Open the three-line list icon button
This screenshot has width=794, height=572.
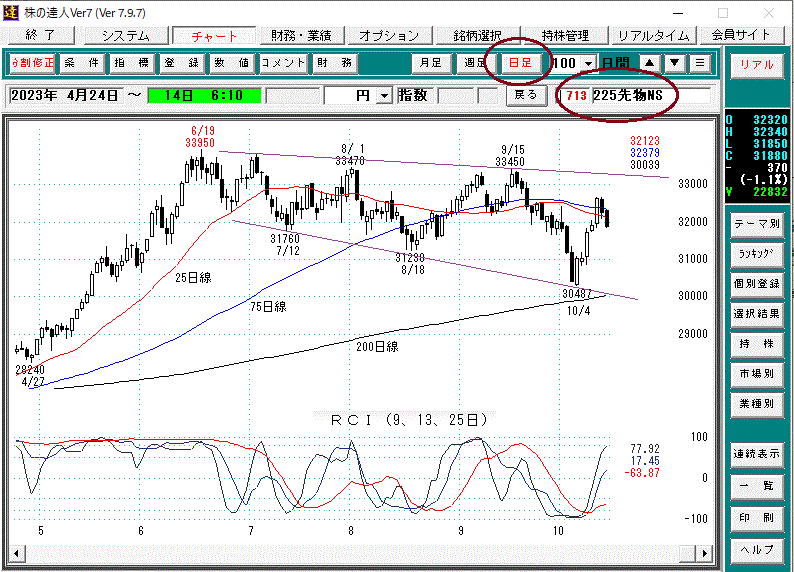(x=700, y=62)
